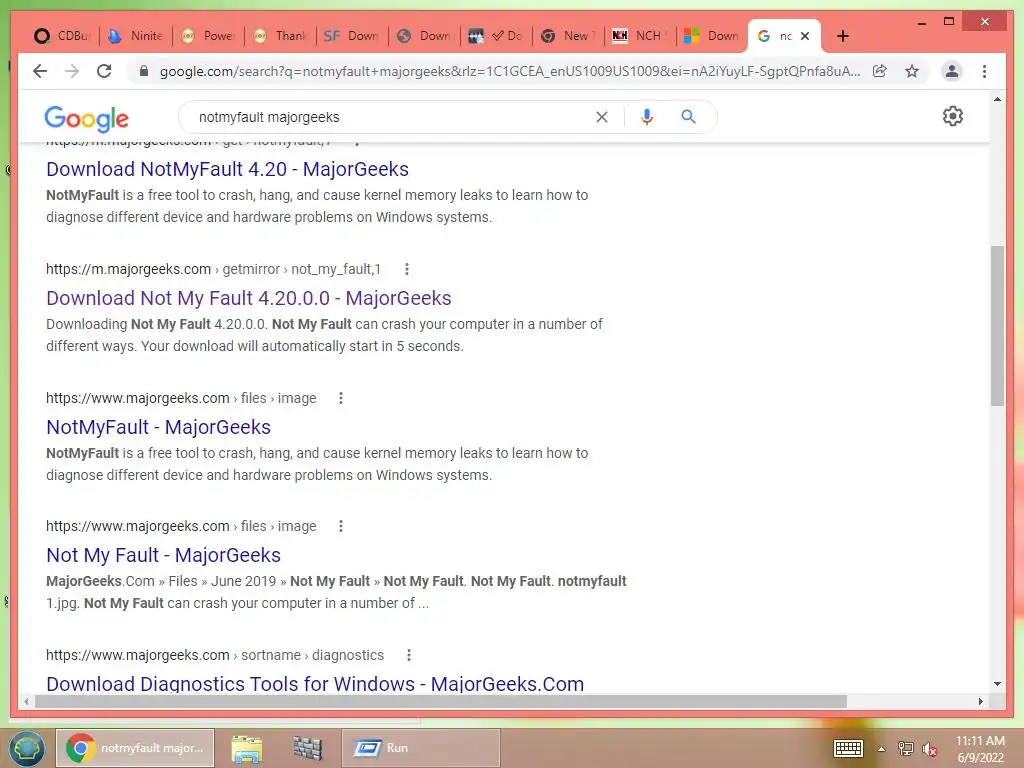Open the Windows Start orb
1024x768 pixels.
point(26,748)
